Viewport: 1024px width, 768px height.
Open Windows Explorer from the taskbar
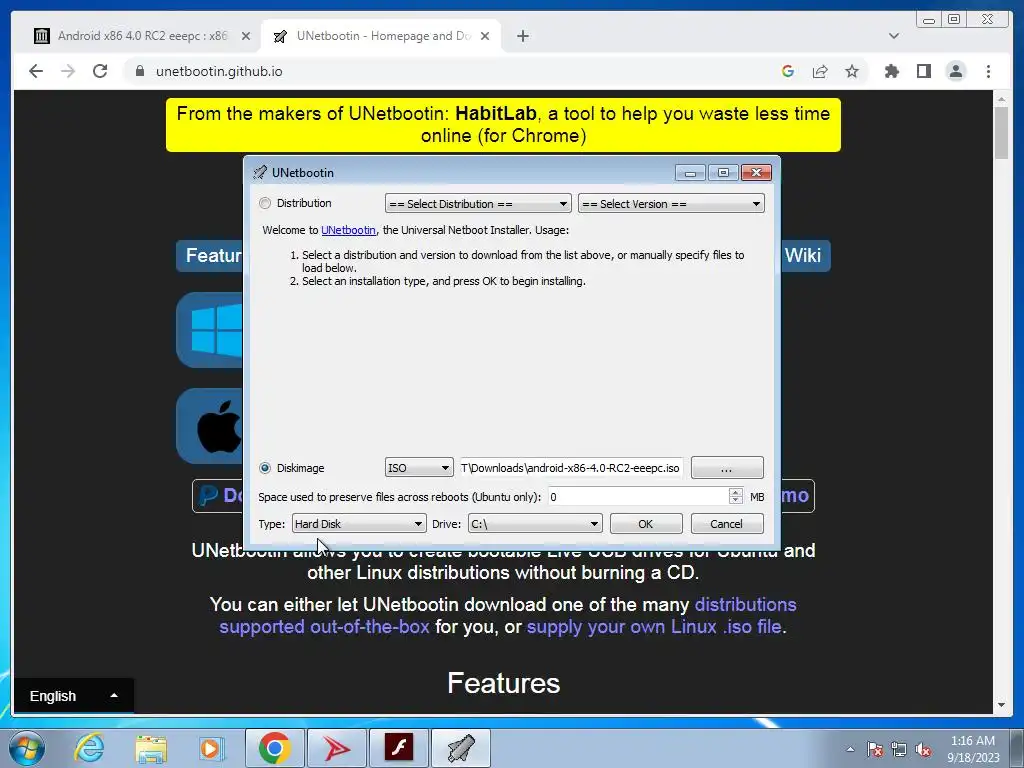tap(151, 748)
